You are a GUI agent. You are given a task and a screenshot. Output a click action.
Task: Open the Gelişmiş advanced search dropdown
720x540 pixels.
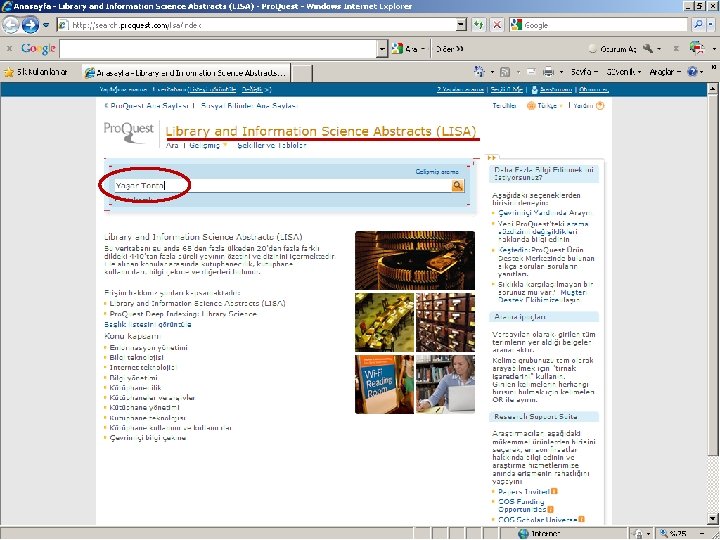(208, 146)
